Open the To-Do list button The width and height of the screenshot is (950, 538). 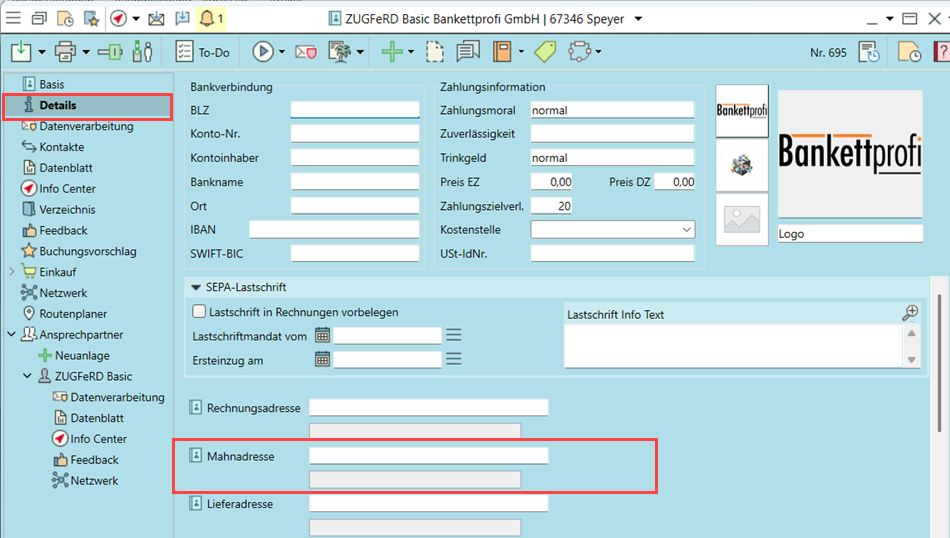200,51
